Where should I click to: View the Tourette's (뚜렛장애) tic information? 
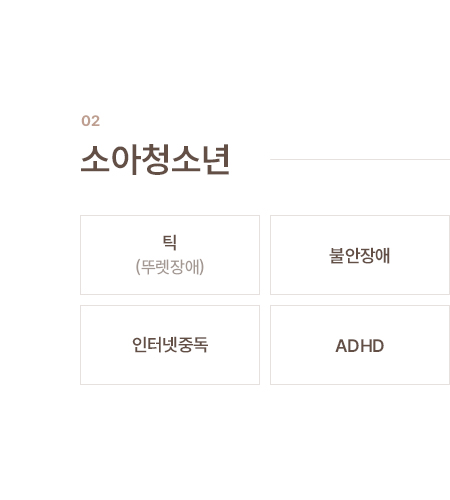click(170, 255)
